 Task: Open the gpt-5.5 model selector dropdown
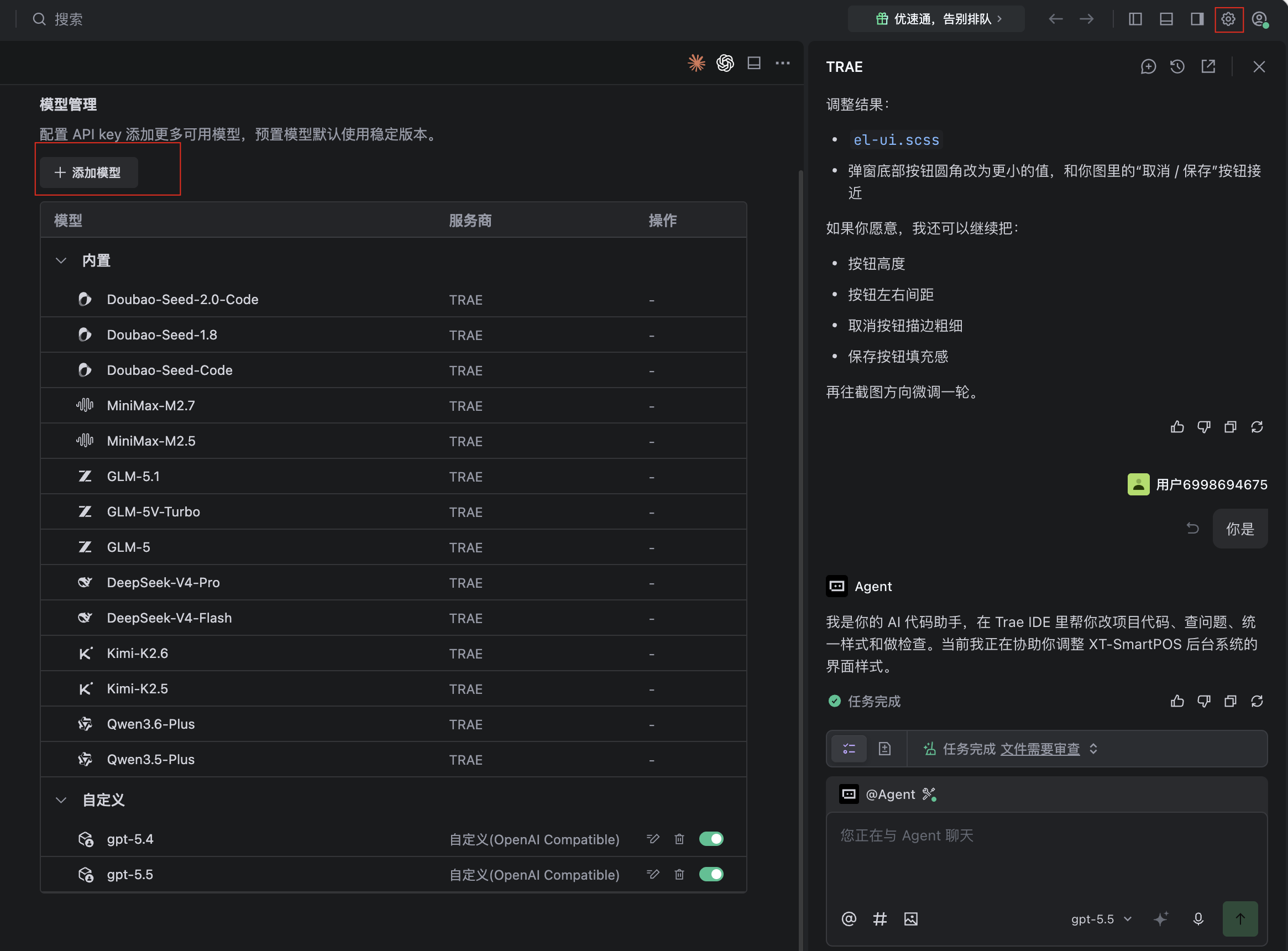[1102, 919]
